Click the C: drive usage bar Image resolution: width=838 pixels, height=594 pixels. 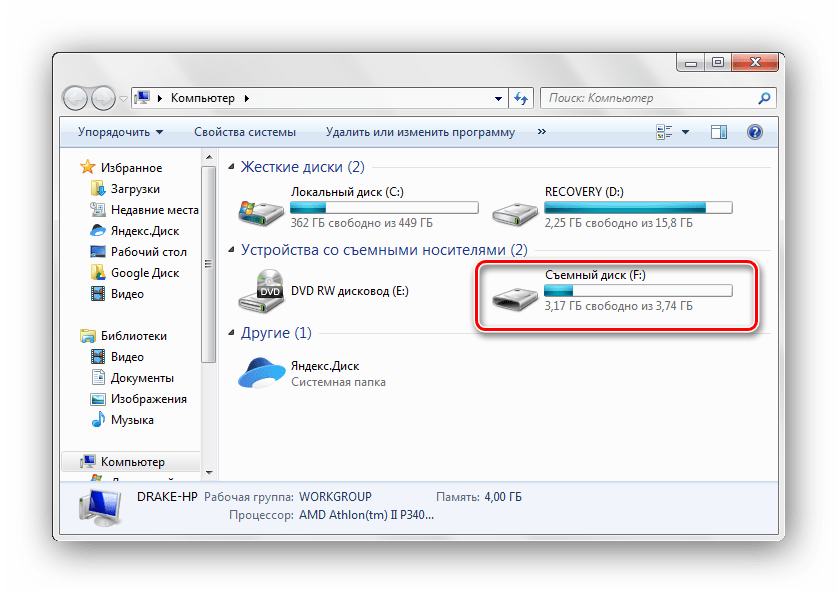coord(384,207)
